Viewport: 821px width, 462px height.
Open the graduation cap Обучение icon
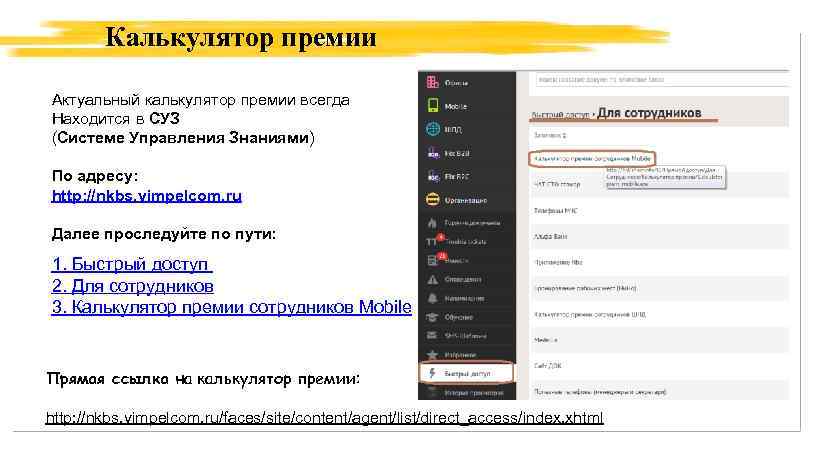pyautogui.click(x=432, y=317)
